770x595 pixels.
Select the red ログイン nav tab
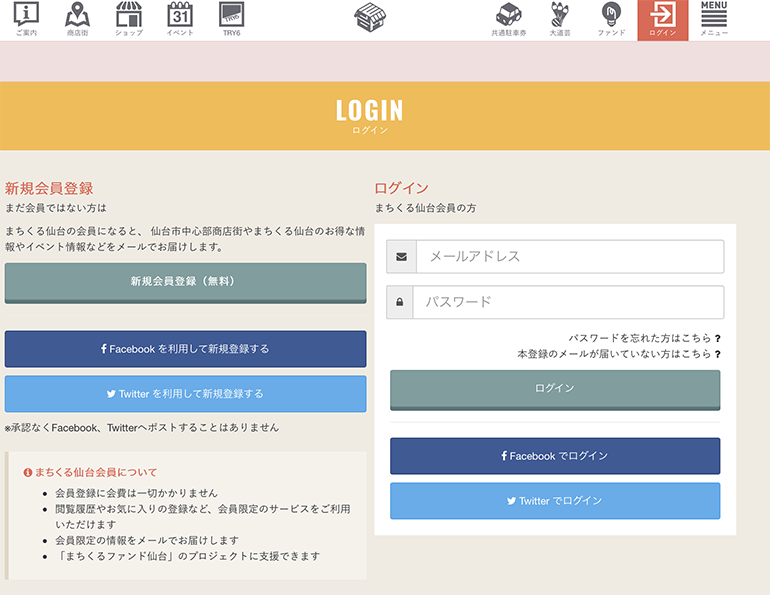pyautogui.click(x=662, y=20)
